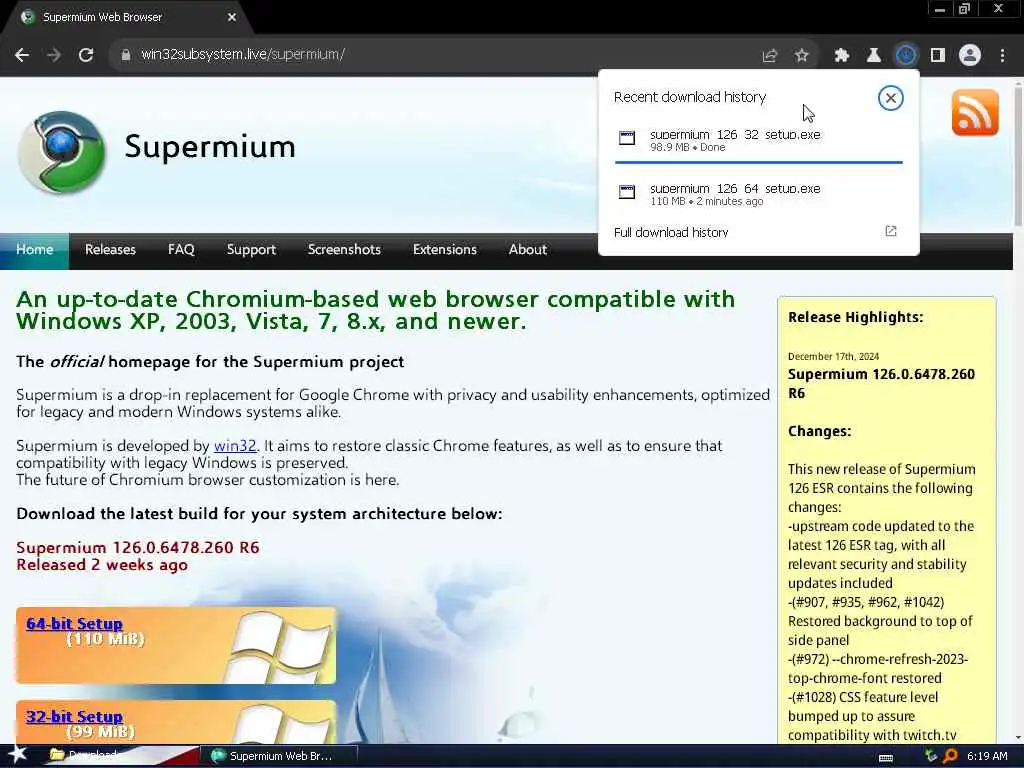The image size is (1024, 768).
Task: Follow the win32 developer link
Action: (x=235, y=446)
